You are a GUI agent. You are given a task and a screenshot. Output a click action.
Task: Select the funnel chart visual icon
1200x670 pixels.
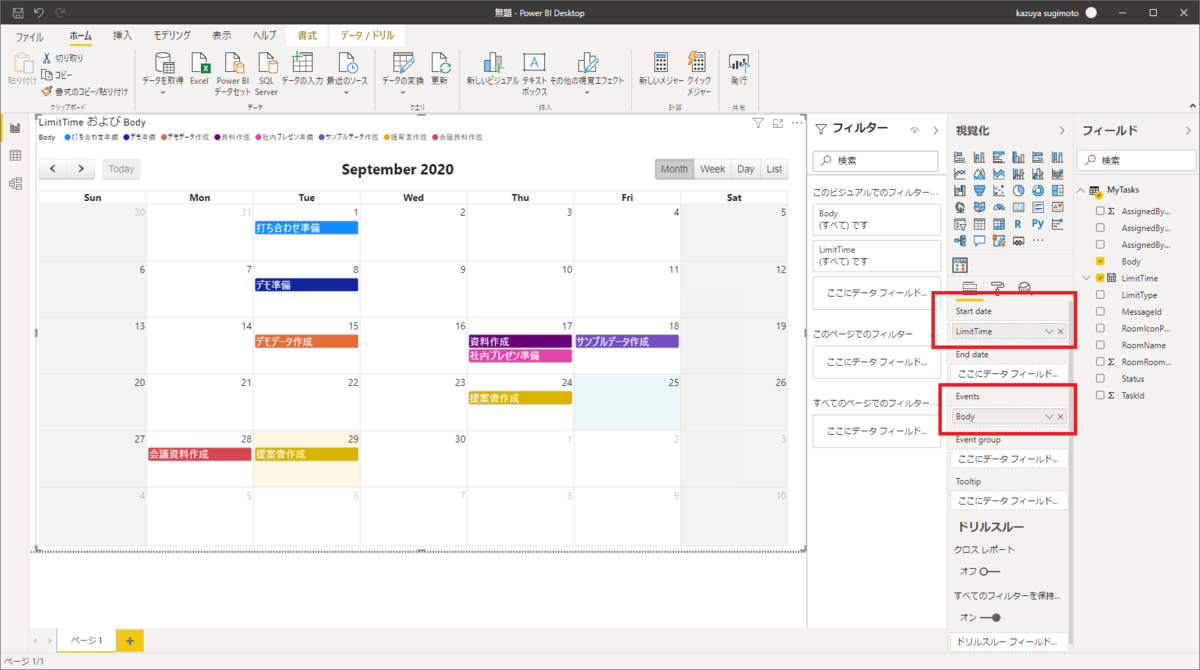979,190
